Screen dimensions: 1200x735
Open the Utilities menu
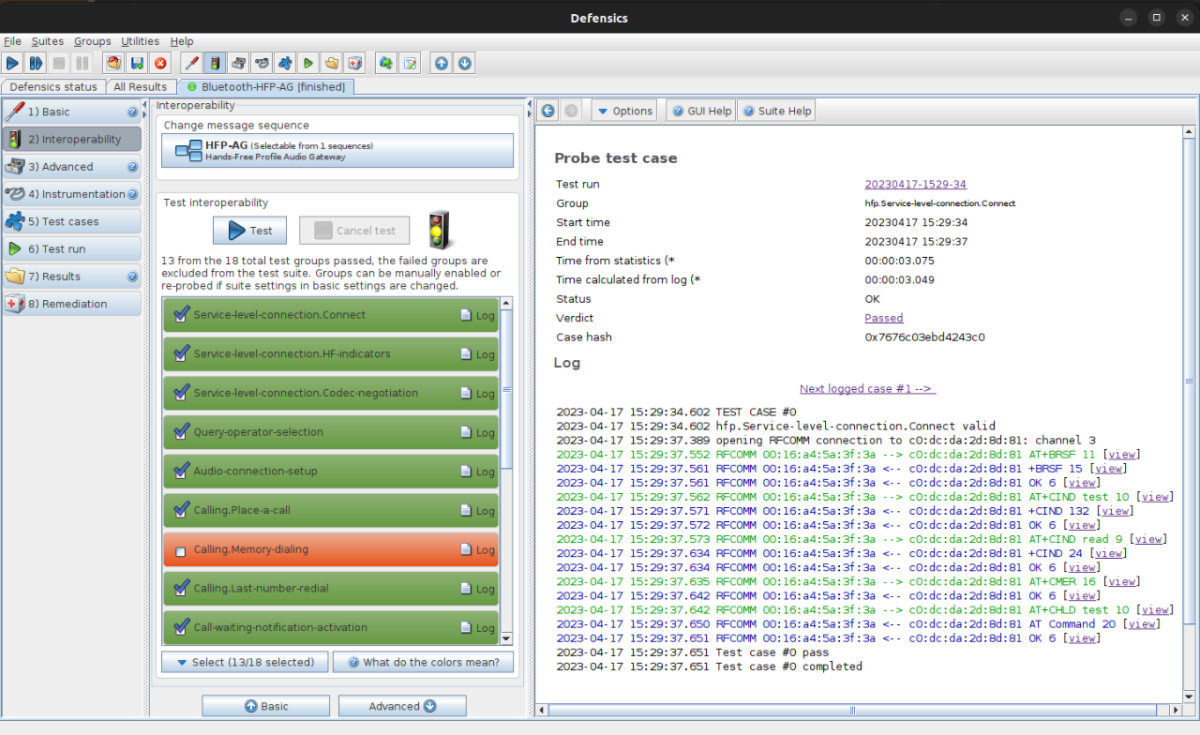pos(140,41)
